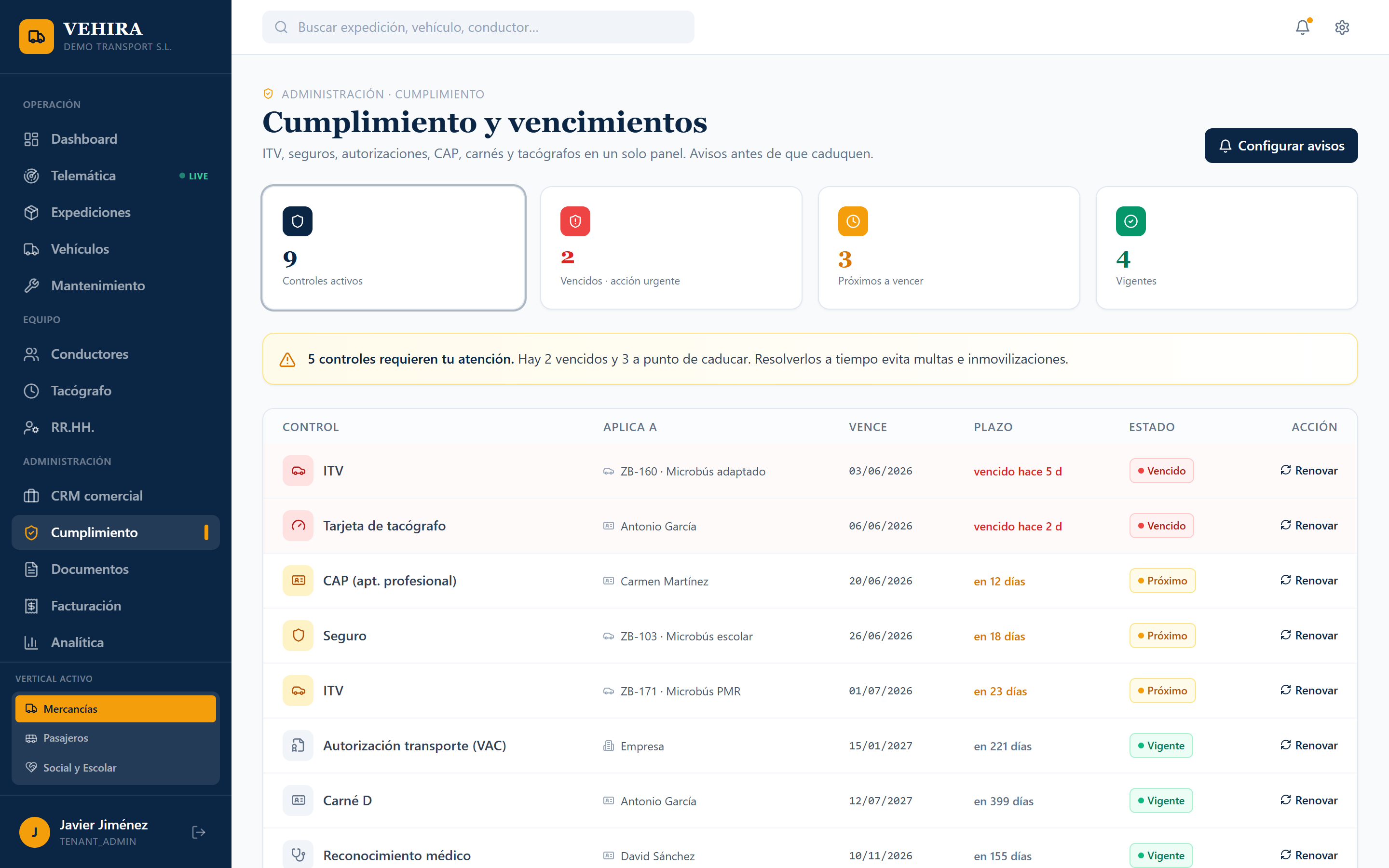This screenshot has width=1389, height=868.
Task: Click 'vencido hace 5 d' text
Action: point(1018,471)
